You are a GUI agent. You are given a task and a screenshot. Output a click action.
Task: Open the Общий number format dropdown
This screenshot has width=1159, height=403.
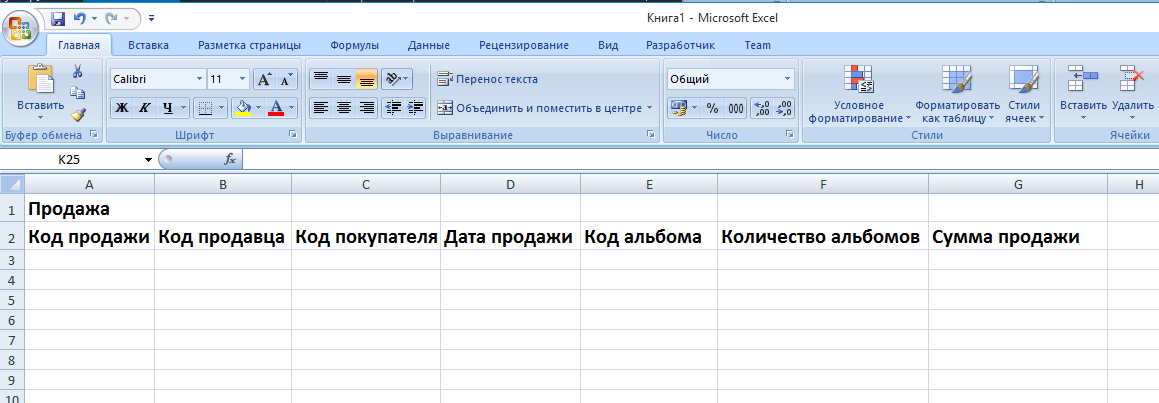tap(788, 79)
